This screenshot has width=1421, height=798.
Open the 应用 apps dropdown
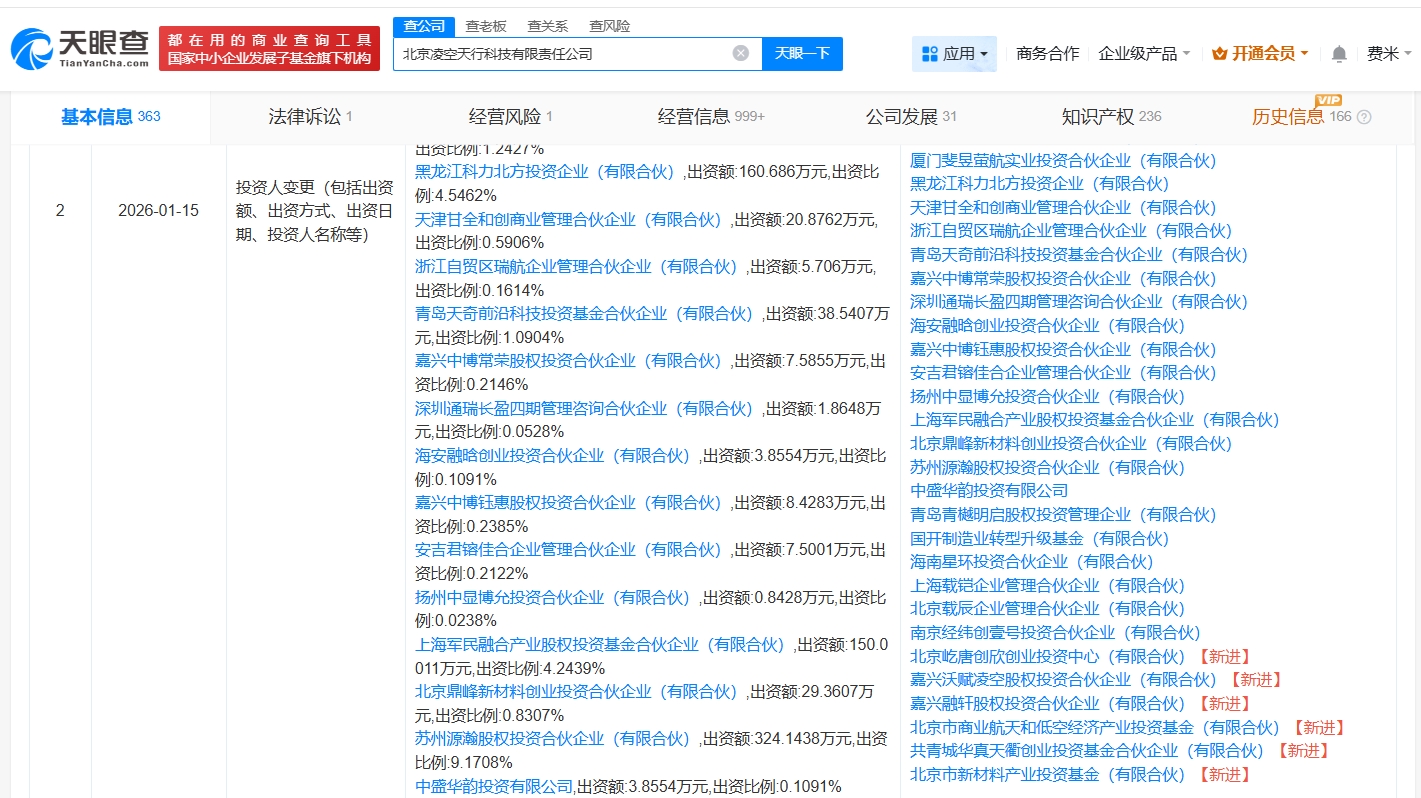[x=954, y=54]
